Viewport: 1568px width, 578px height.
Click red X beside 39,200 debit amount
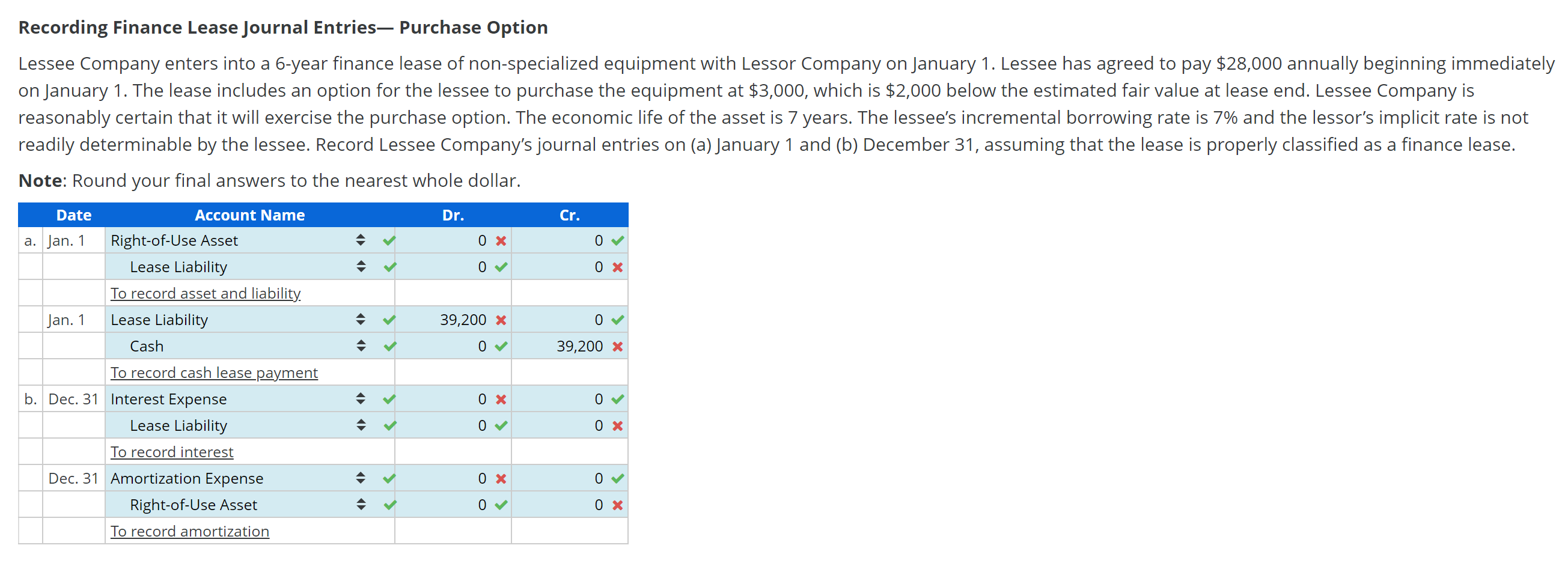tap(501, 320)
